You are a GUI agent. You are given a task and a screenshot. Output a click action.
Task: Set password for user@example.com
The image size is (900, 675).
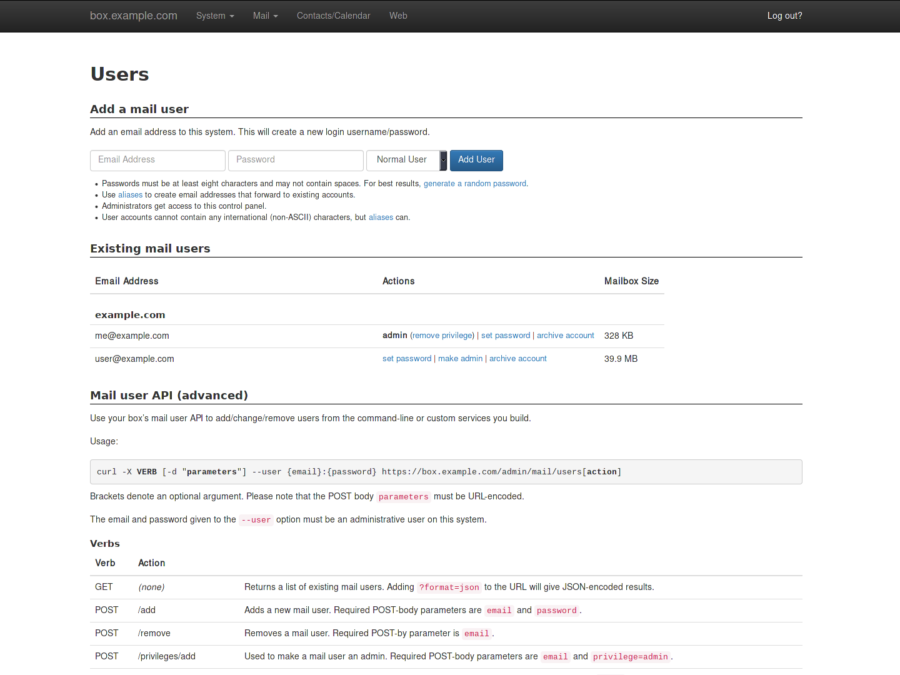pos(407,359)
